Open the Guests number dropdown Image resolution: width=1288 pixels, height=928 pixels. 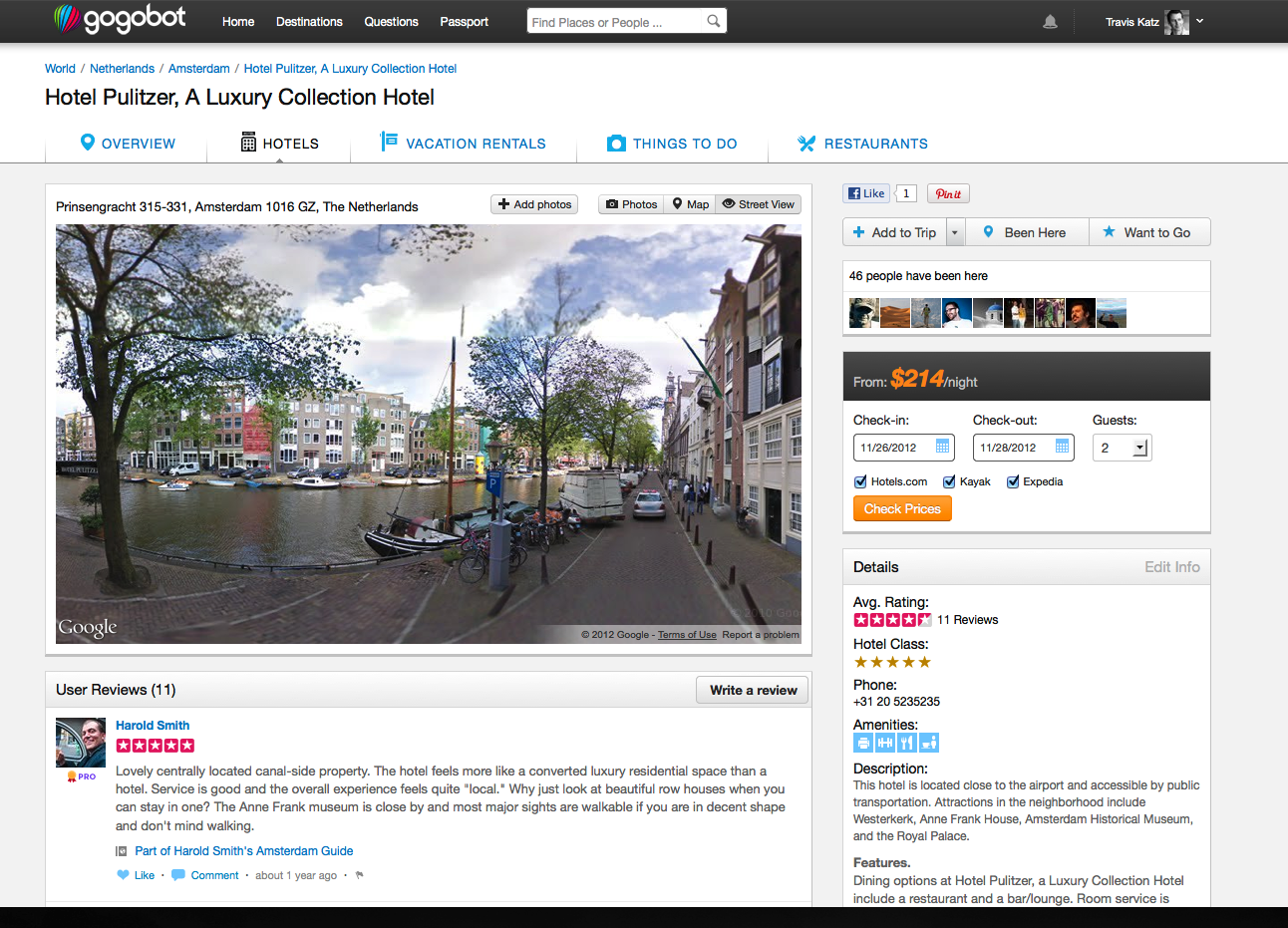click(1139, 448)
